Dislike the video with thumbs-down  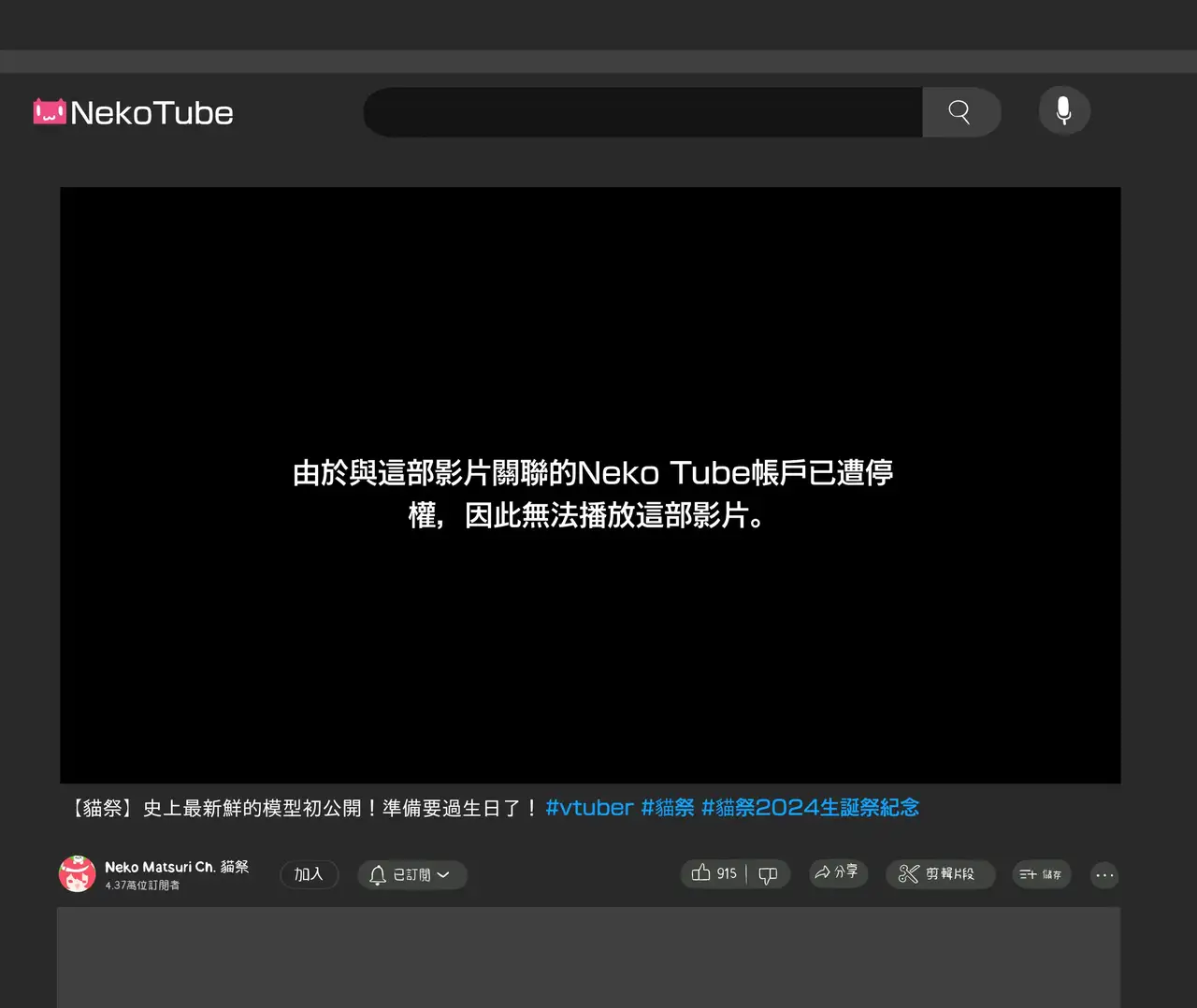coord(768,874)
